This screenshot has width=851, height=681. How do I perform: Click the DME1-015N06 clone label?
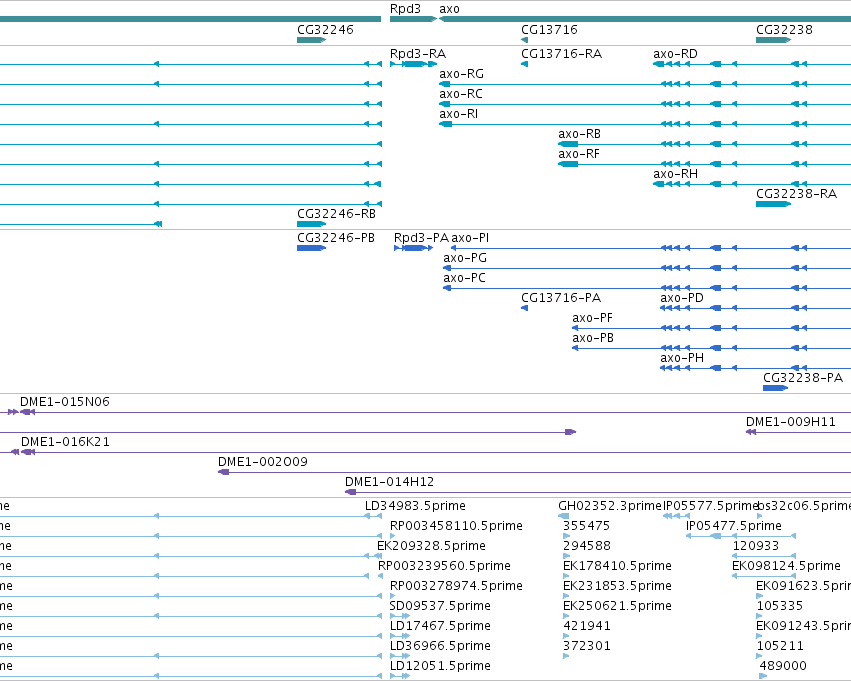point(65,402)
